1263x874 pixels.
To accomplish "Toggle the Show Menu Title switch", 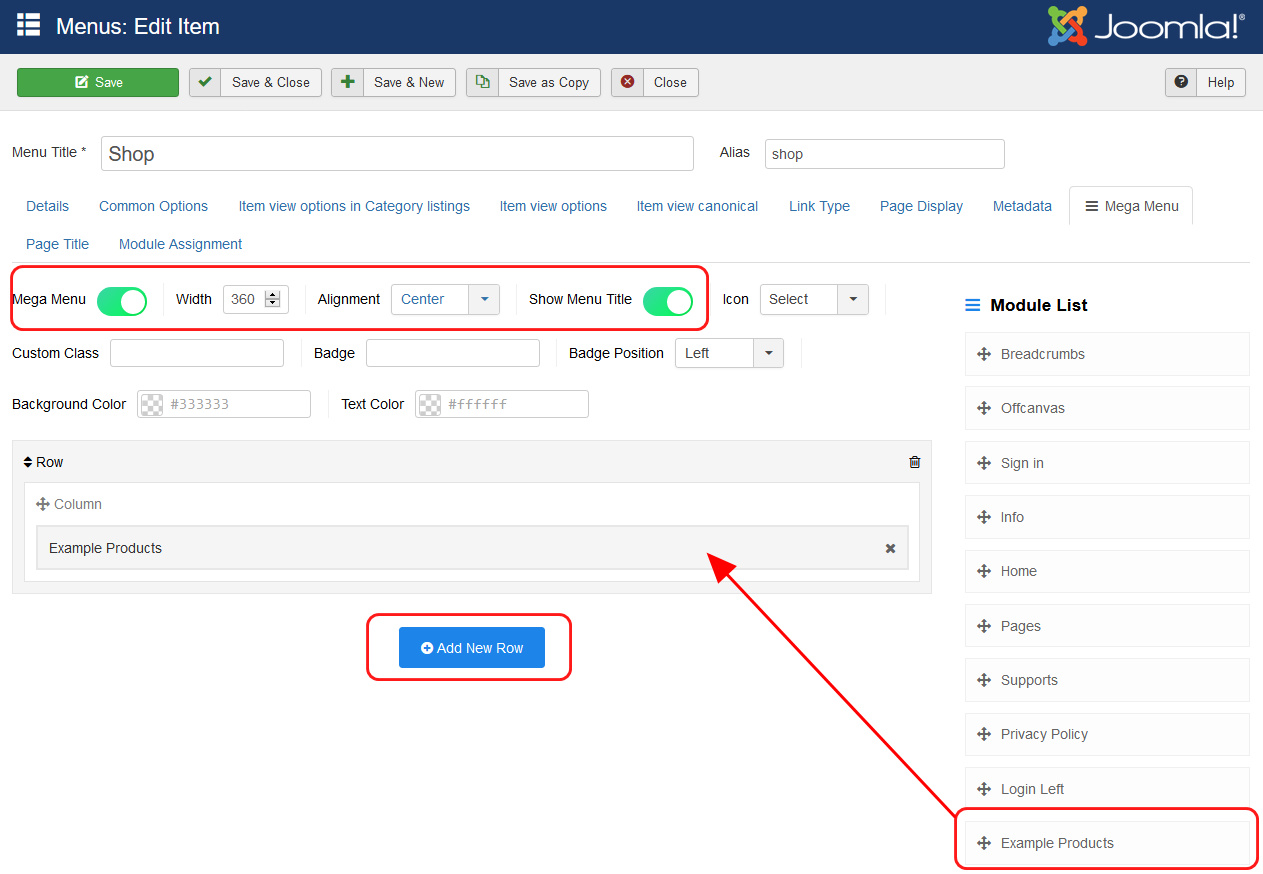I will [667, 300].
